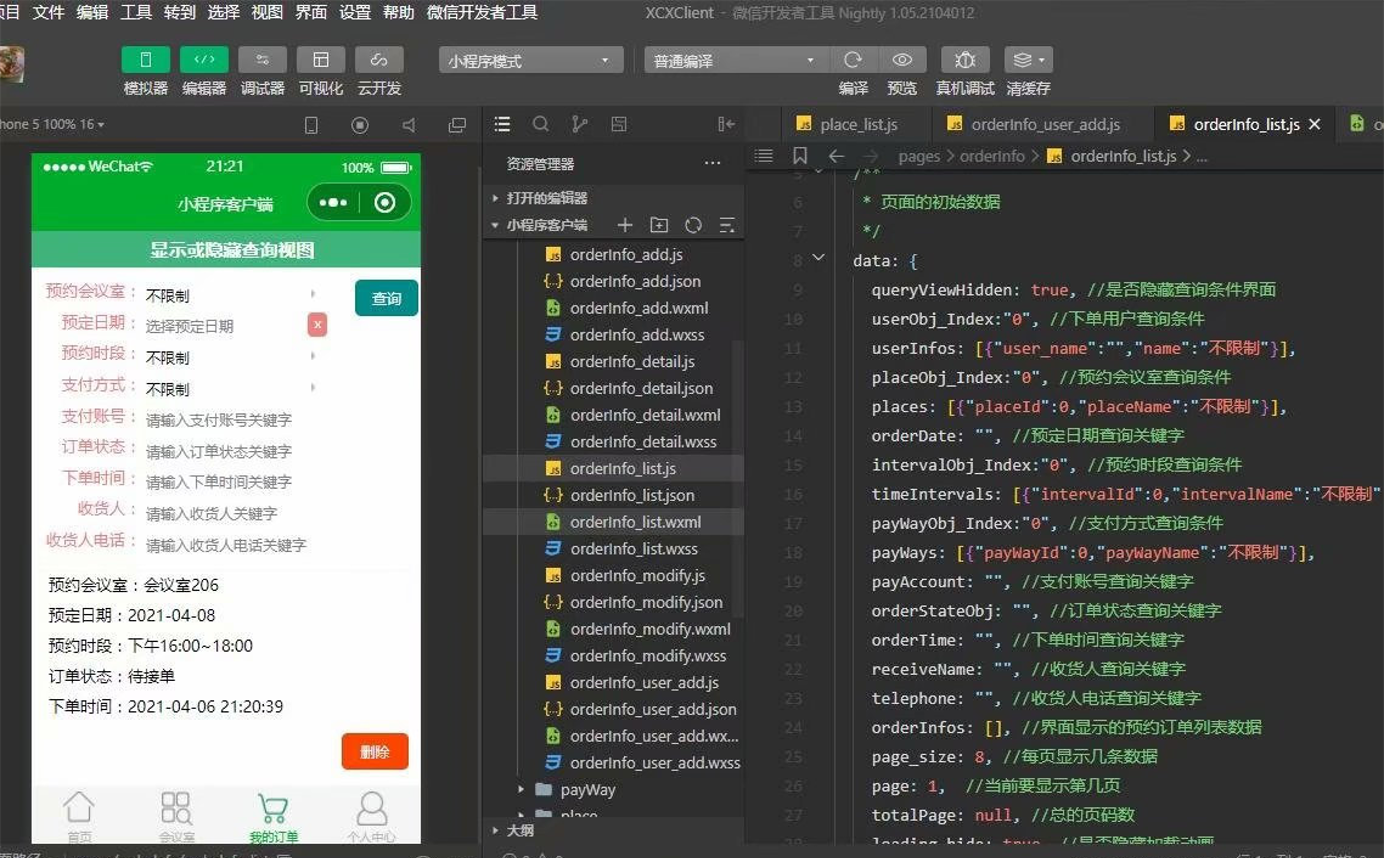Click the capsule close circle icon
The width and height of the screenshot is (1385, 858).
[385, 203]
